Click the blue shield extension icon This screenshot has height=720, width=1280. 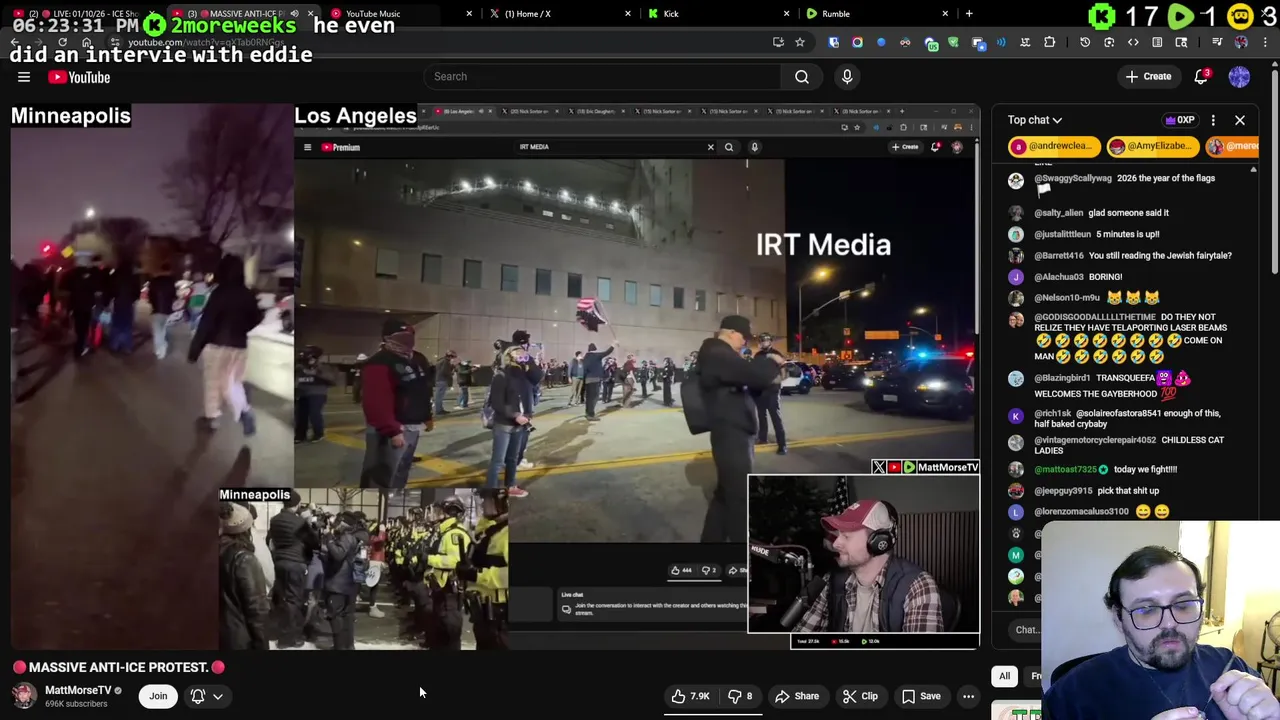[x=833, y=42]
